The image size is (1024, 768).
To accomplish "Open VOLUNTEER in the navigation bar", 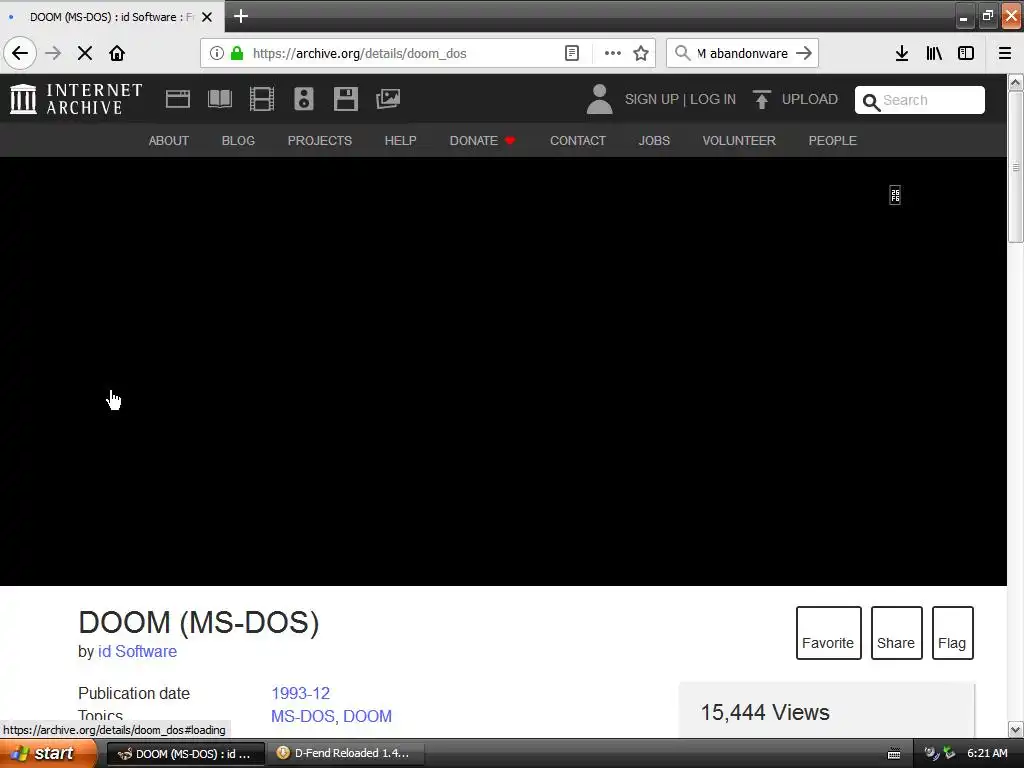I will (739, 140).
